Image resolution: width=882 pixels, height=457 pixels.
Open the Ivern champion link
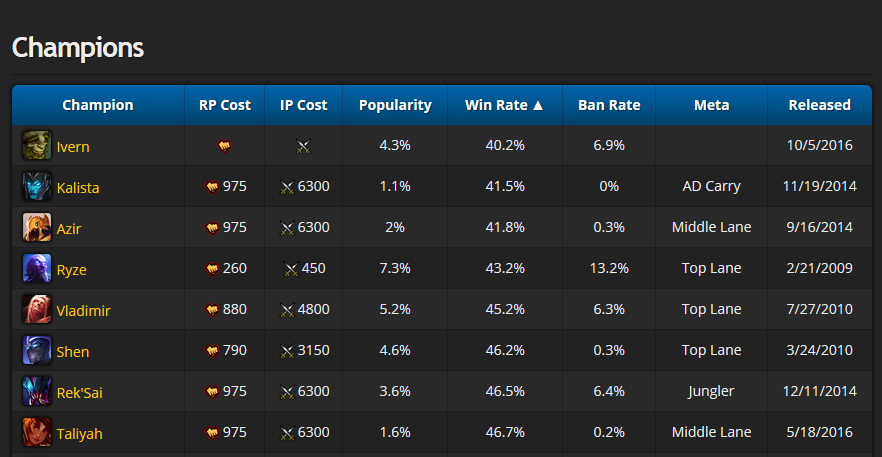[73, 147]
